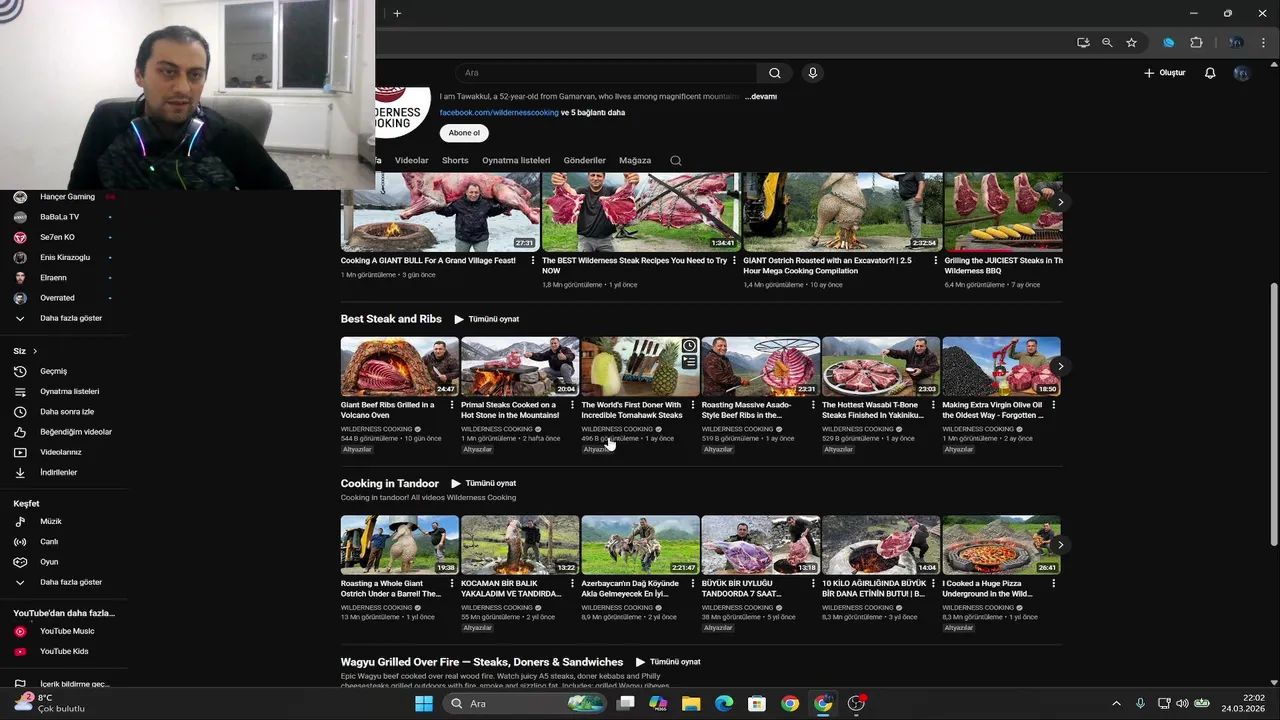
Task: Open the Windows Start menu
Action: (423, 703)
